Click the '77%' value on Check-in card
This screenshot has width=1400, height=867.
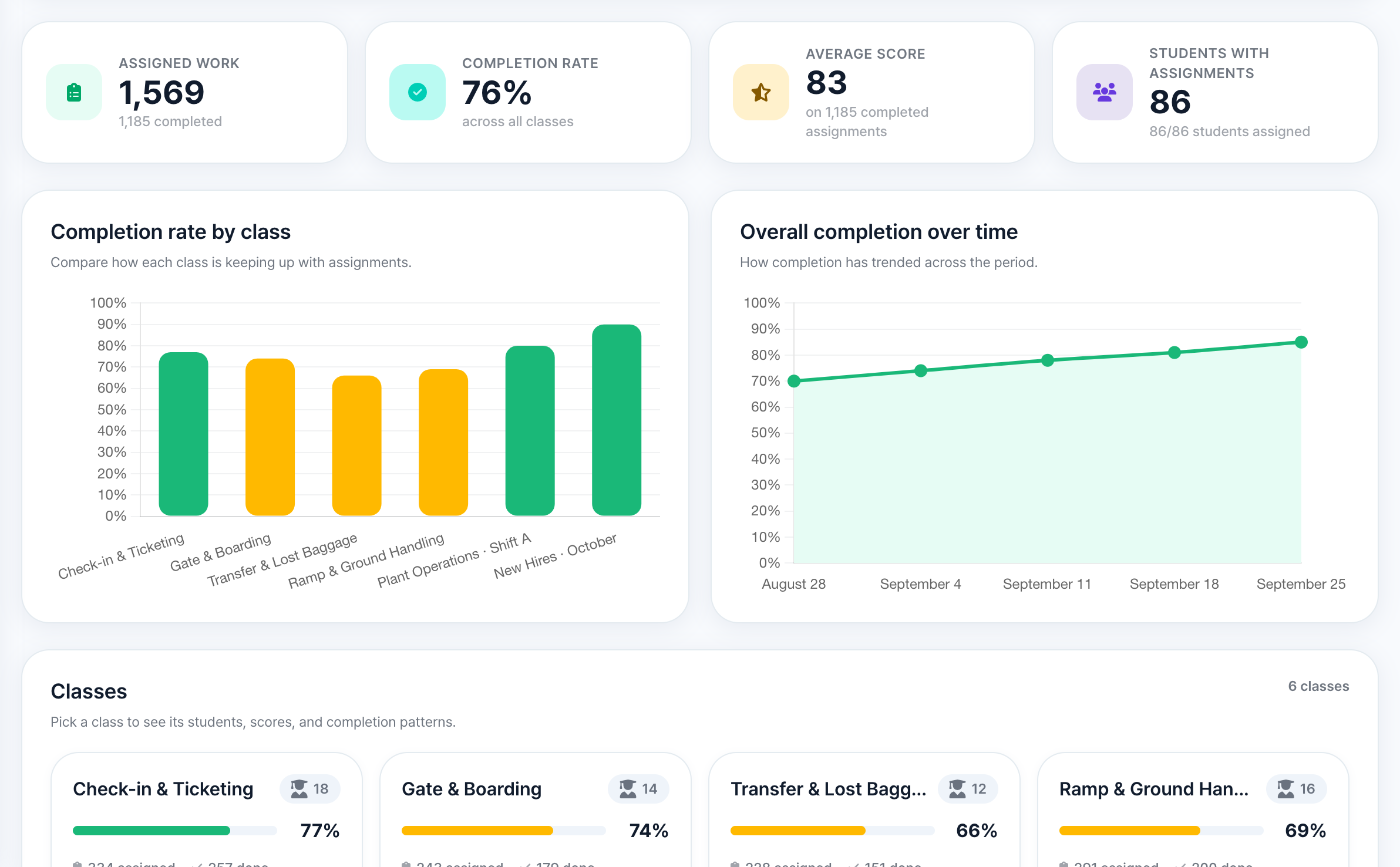319,831
